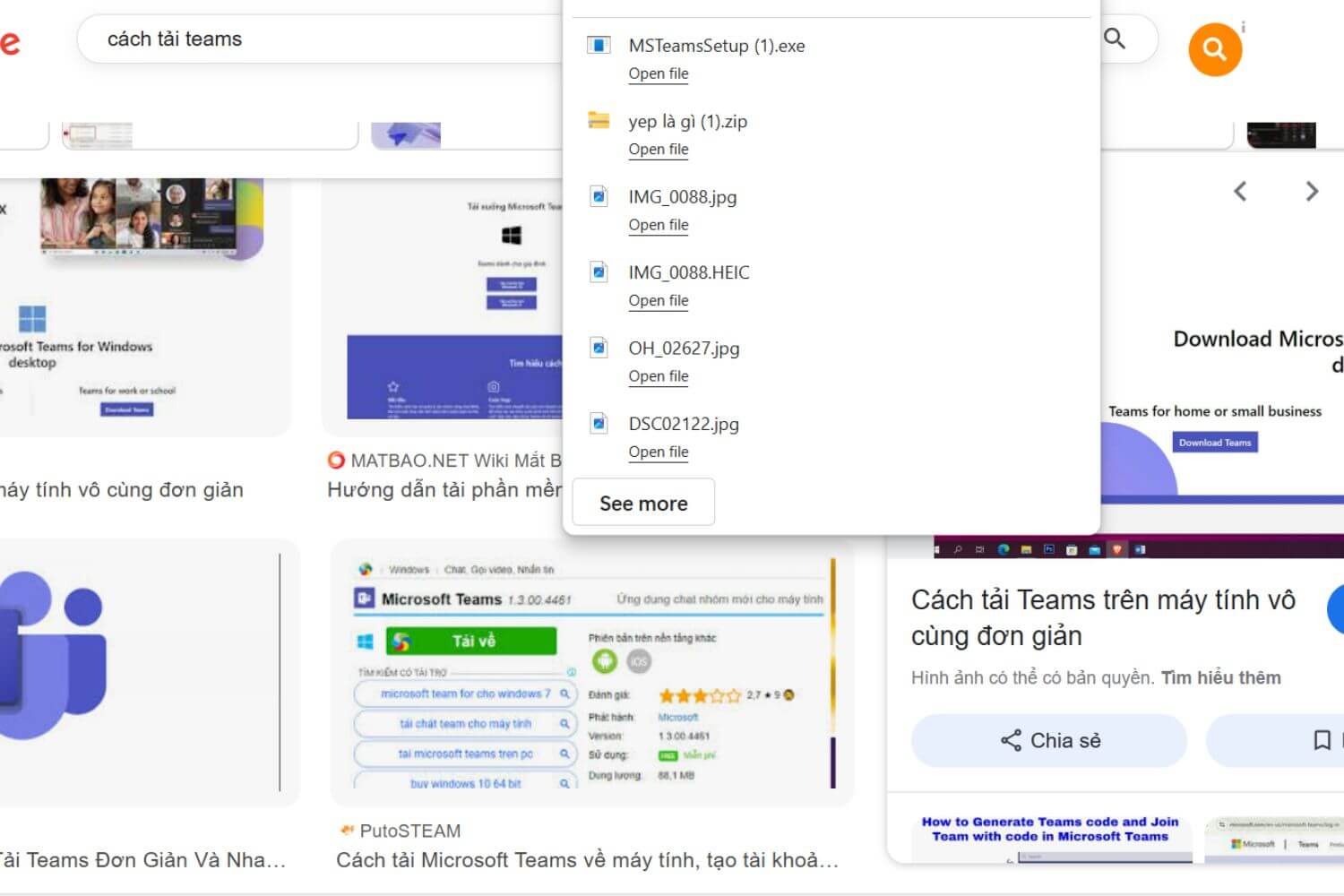Click the Download Teams button in preview image
1344x896 pixels.
coord(1215,443)
